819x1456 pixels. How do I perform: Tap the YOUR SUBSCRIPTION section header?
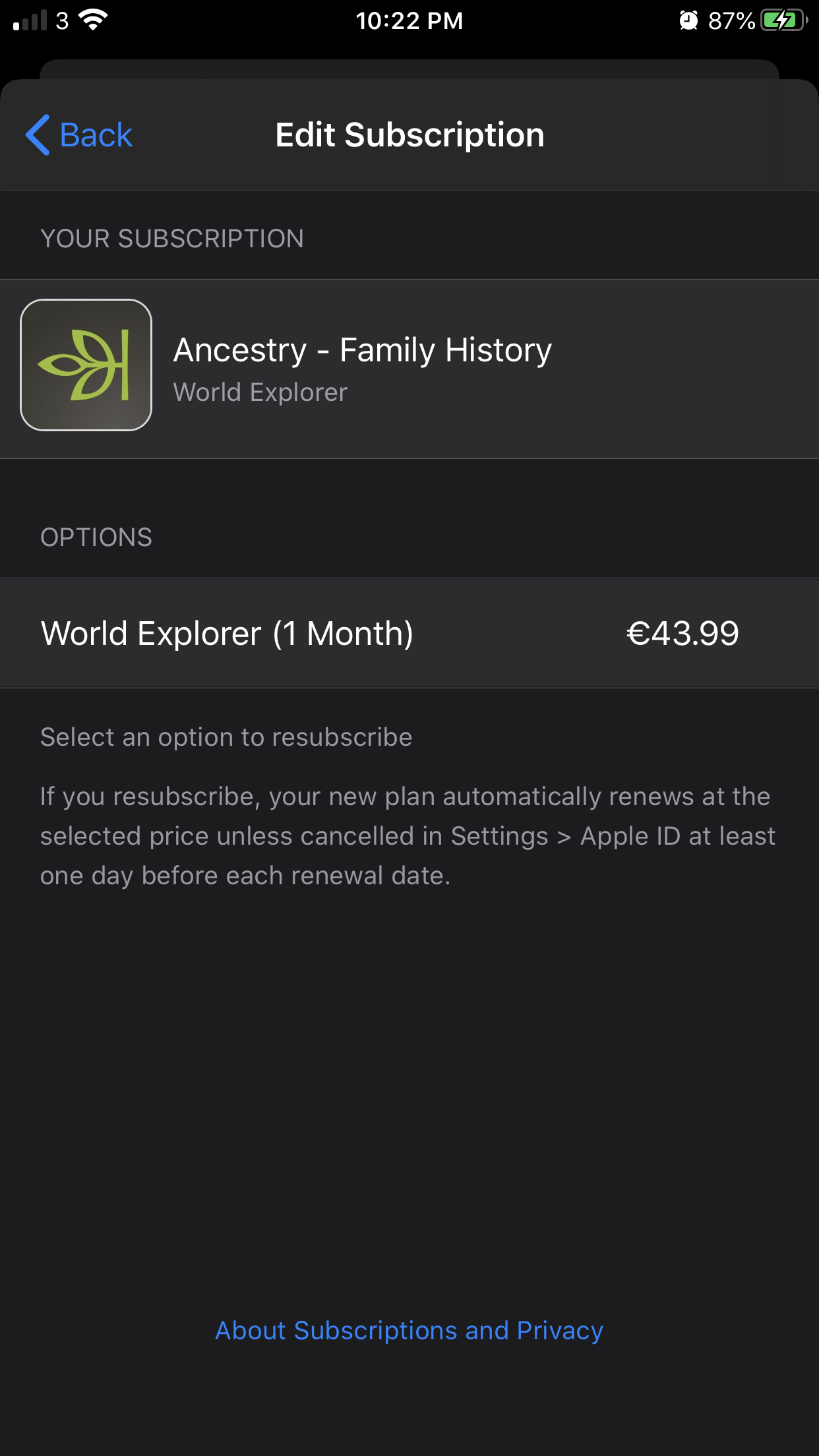[171, 239]
